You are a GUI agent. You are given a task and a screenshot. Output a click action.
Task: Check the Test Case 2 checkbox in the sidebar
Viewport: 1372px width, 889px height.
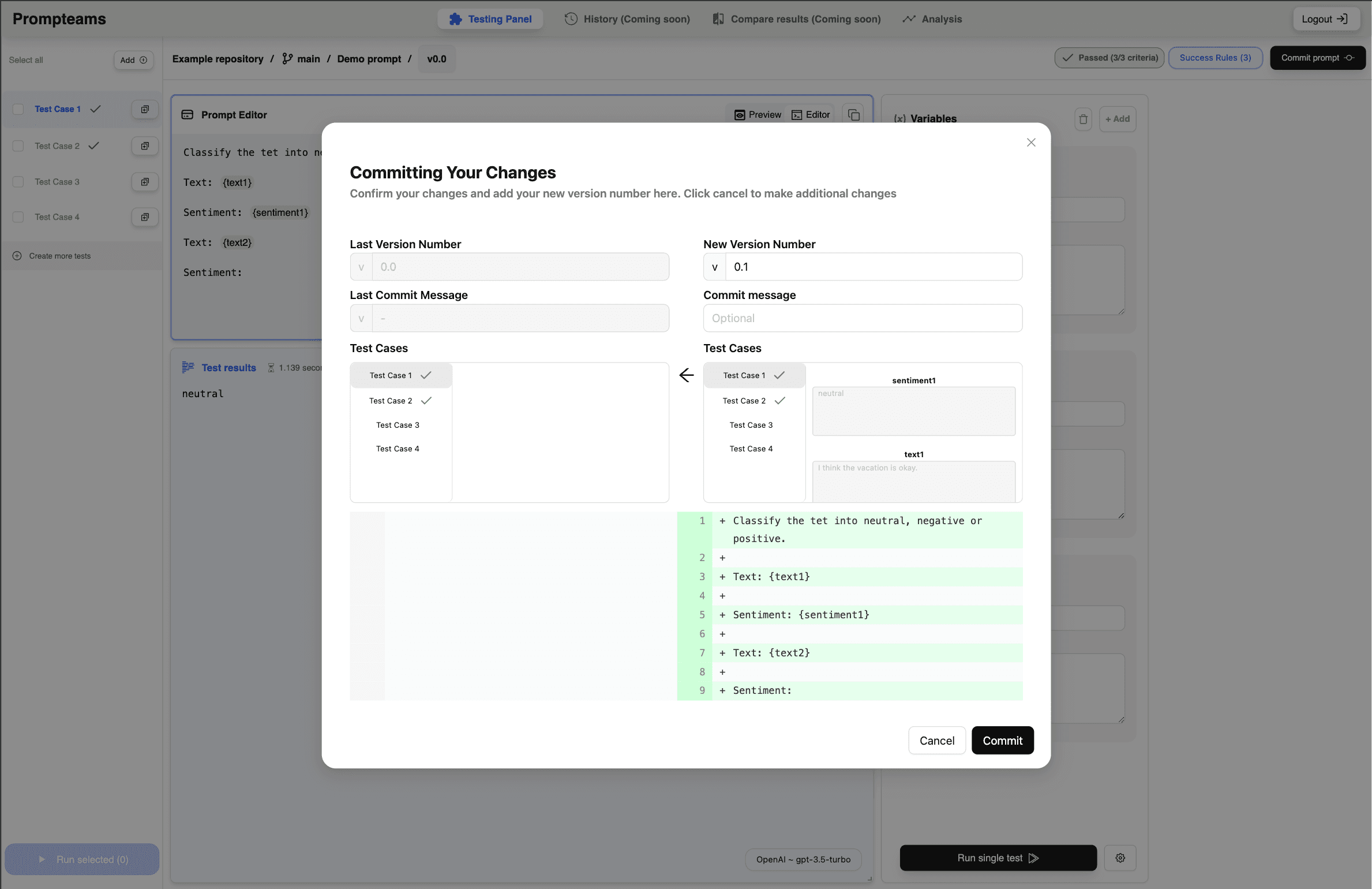pyautogui.click(x=18, y=145)
